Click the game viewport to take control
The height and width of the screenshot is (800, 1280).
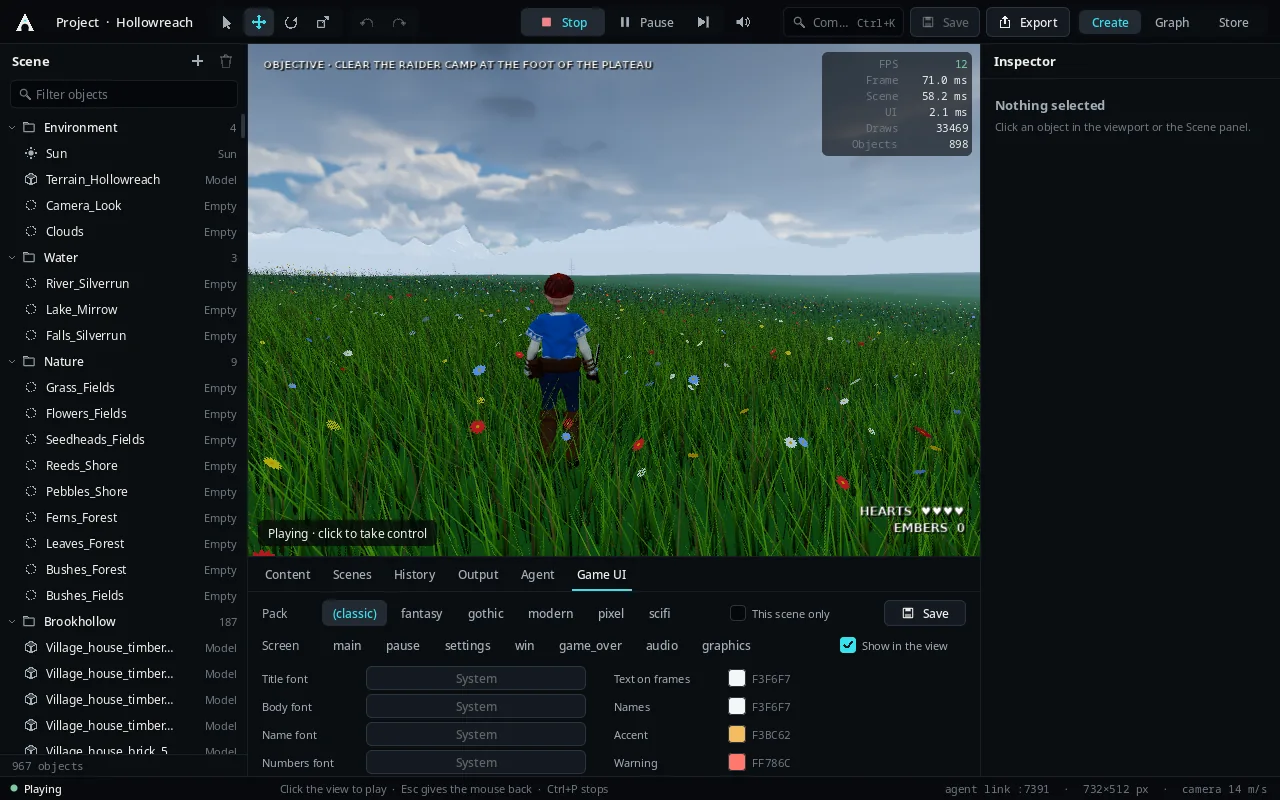614,300
